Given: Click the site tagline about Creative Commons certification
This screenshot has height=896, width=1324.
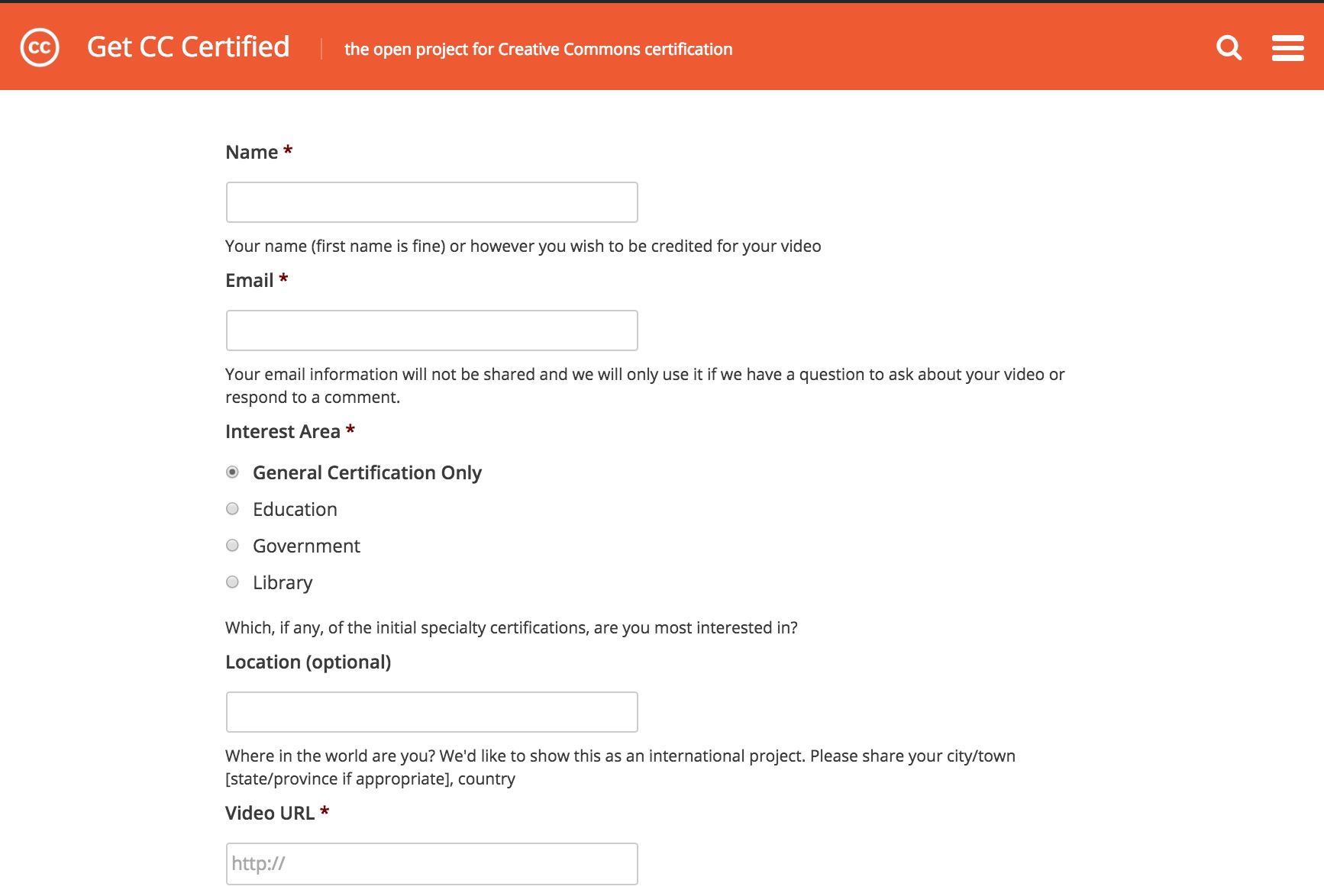Looking at the screenshot, I should pos(538,50).
